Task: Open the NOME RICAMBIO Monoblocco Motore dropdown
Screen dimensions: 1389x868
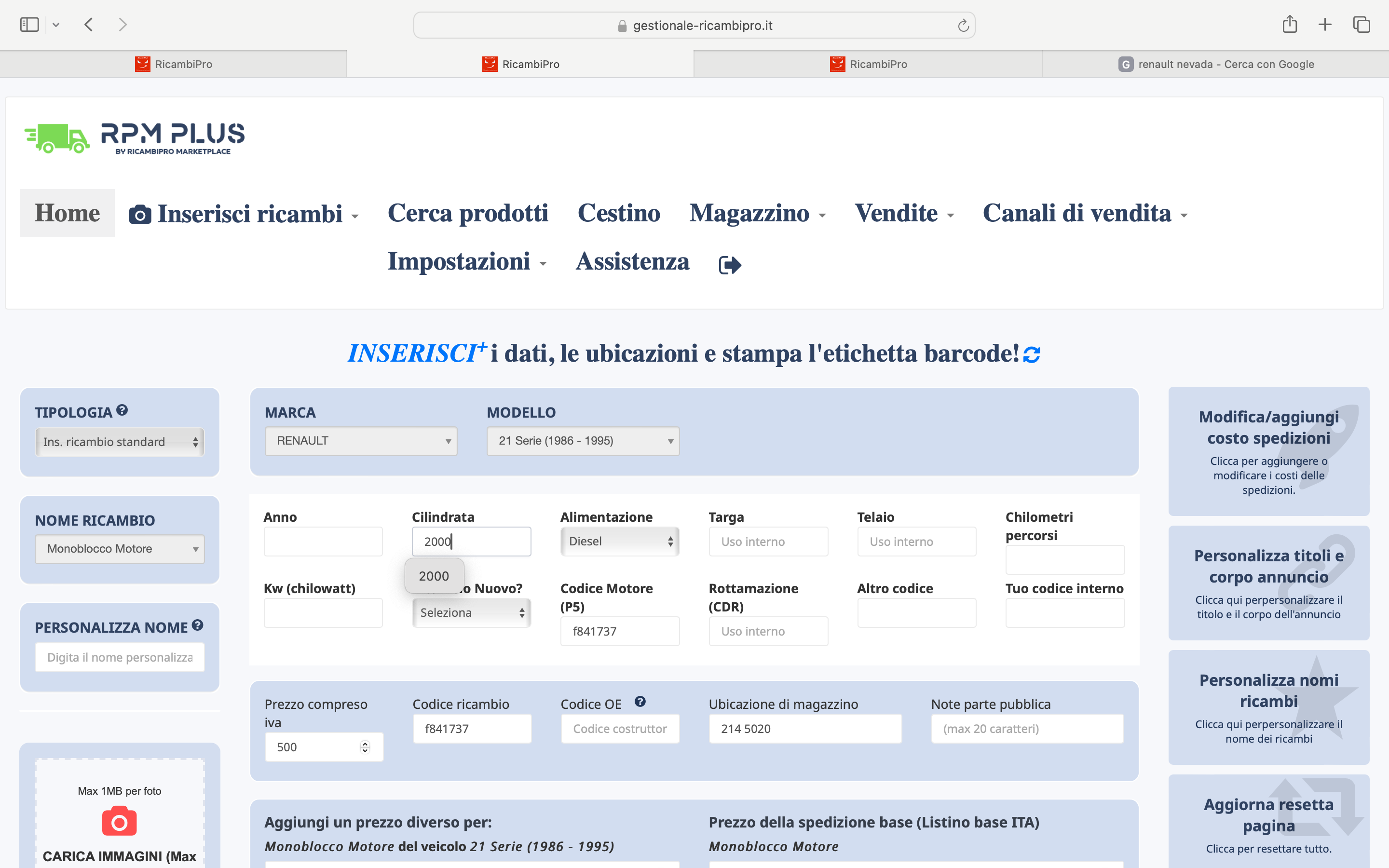Action: [x=120, y=549]
